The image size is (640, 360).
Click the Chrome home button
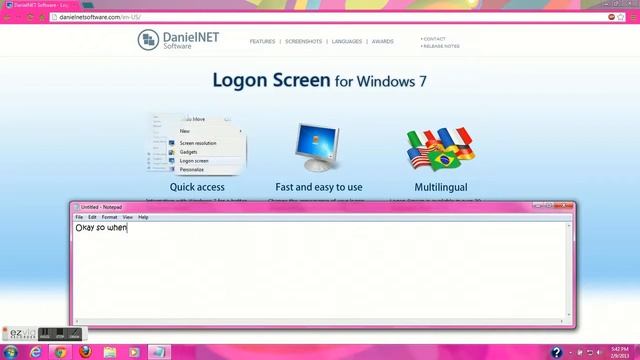pos(42,17)
